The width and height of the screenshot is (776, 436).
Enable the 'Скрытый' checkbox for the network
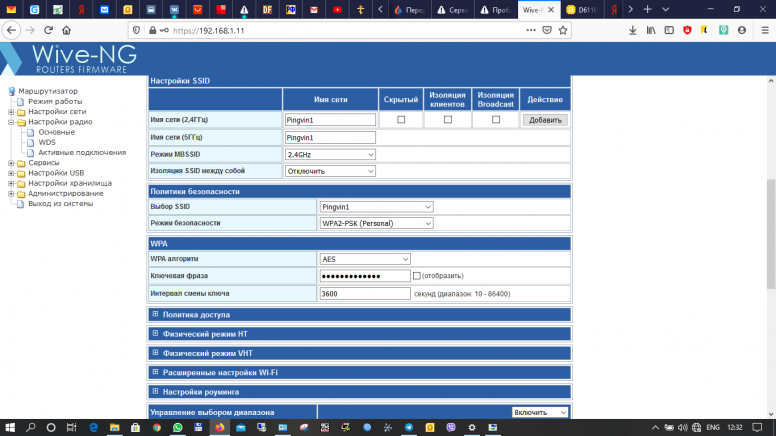coord(401,120)
